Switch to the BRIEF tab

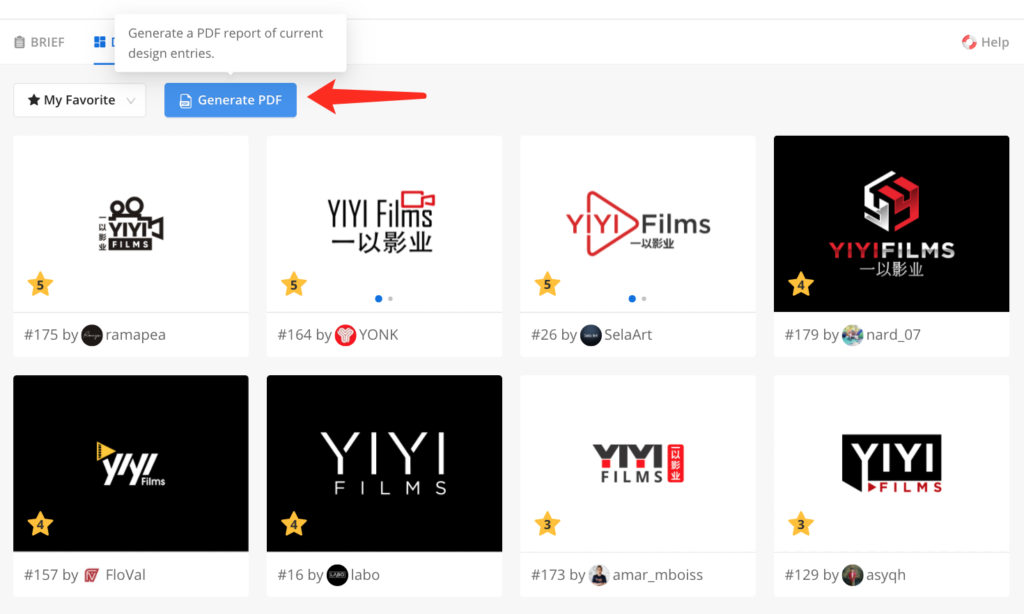tap(39, 42)
